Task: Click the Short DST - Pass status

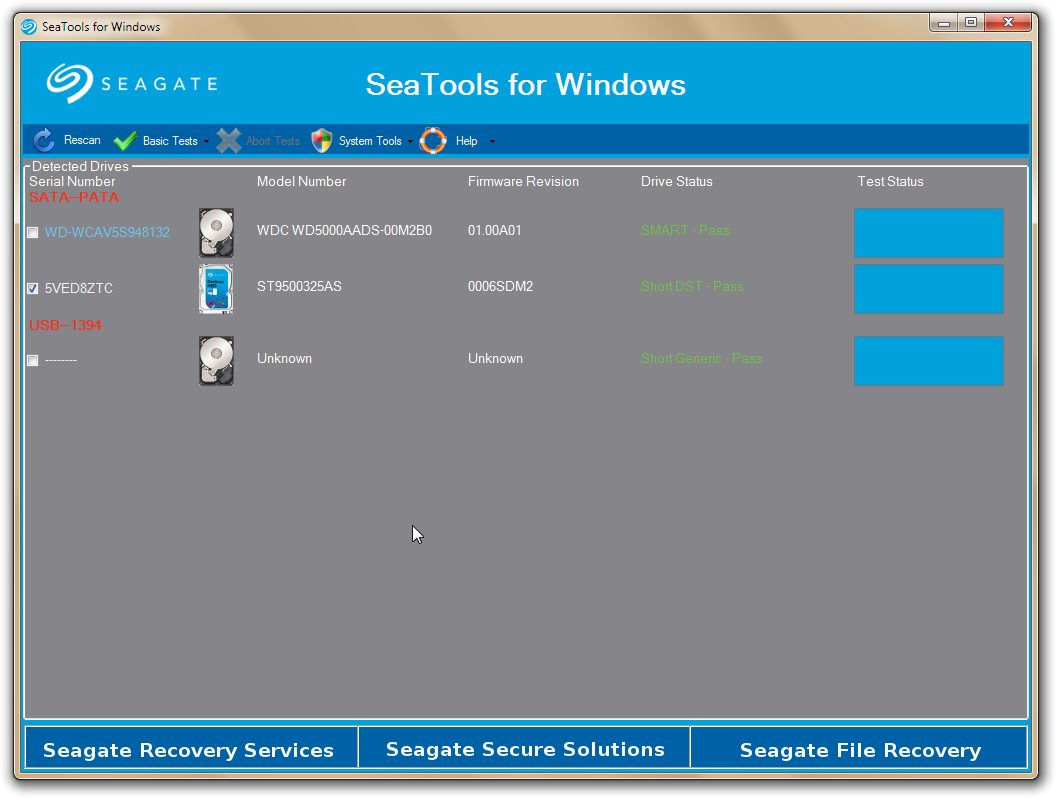Action: (x=692, y=287)
